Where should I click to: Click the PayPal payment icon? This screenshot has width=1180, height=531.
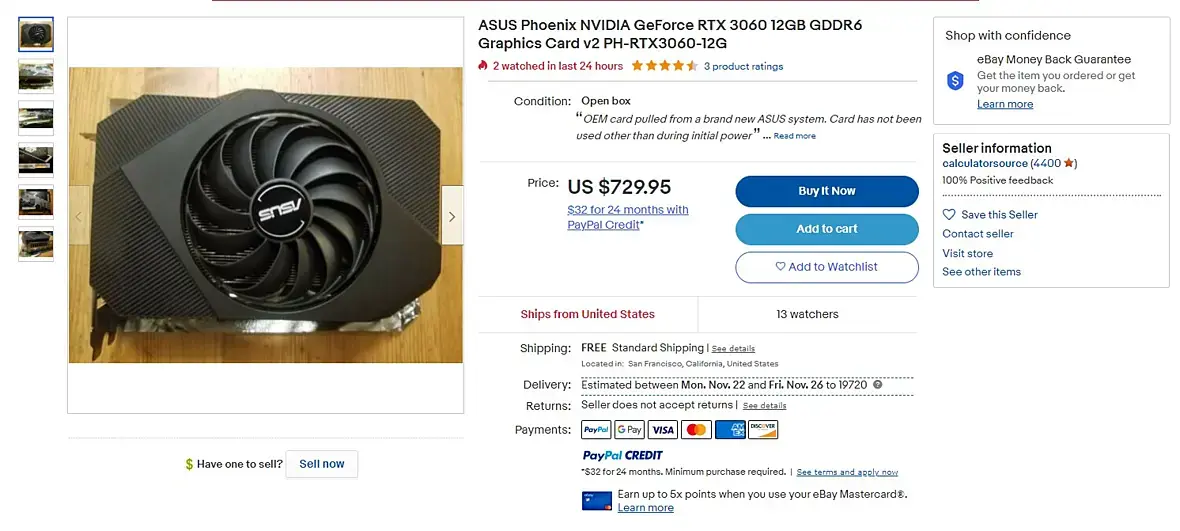pyautogui.click(x=596, y=429)
